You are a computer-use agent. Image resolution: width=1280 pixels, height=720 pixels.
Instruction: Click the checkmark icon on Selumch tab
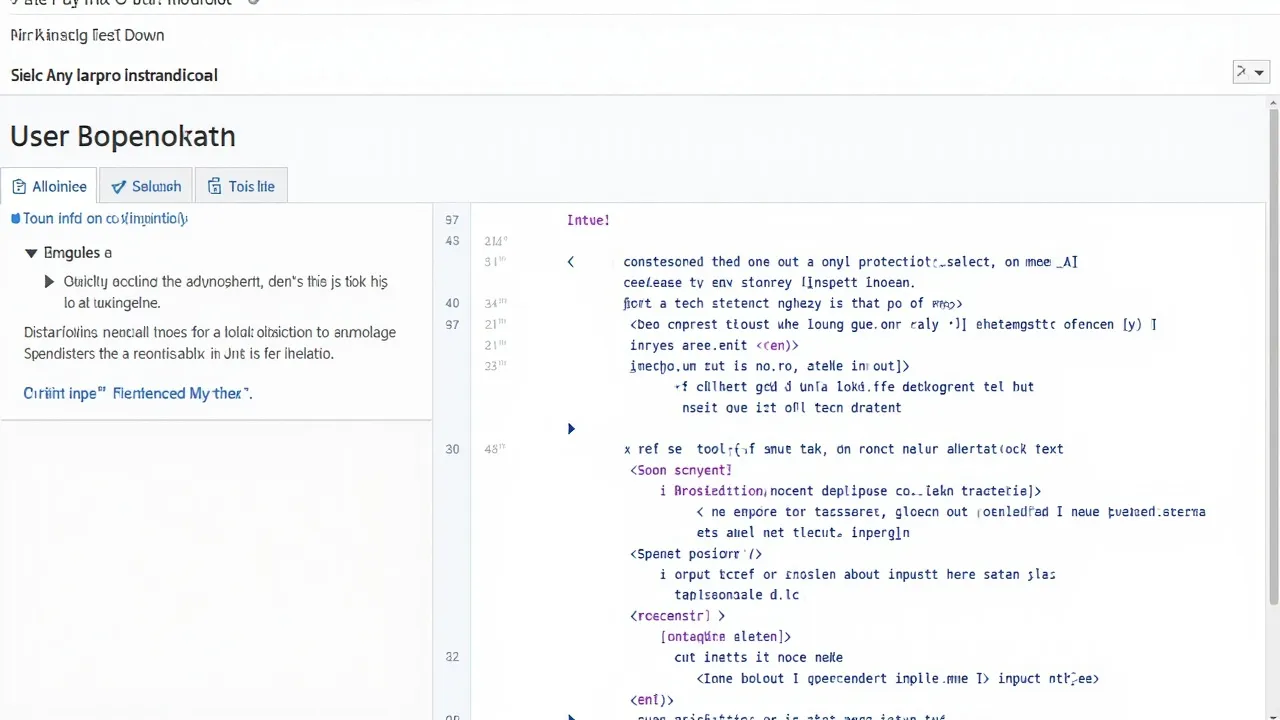tap(118, 187)
